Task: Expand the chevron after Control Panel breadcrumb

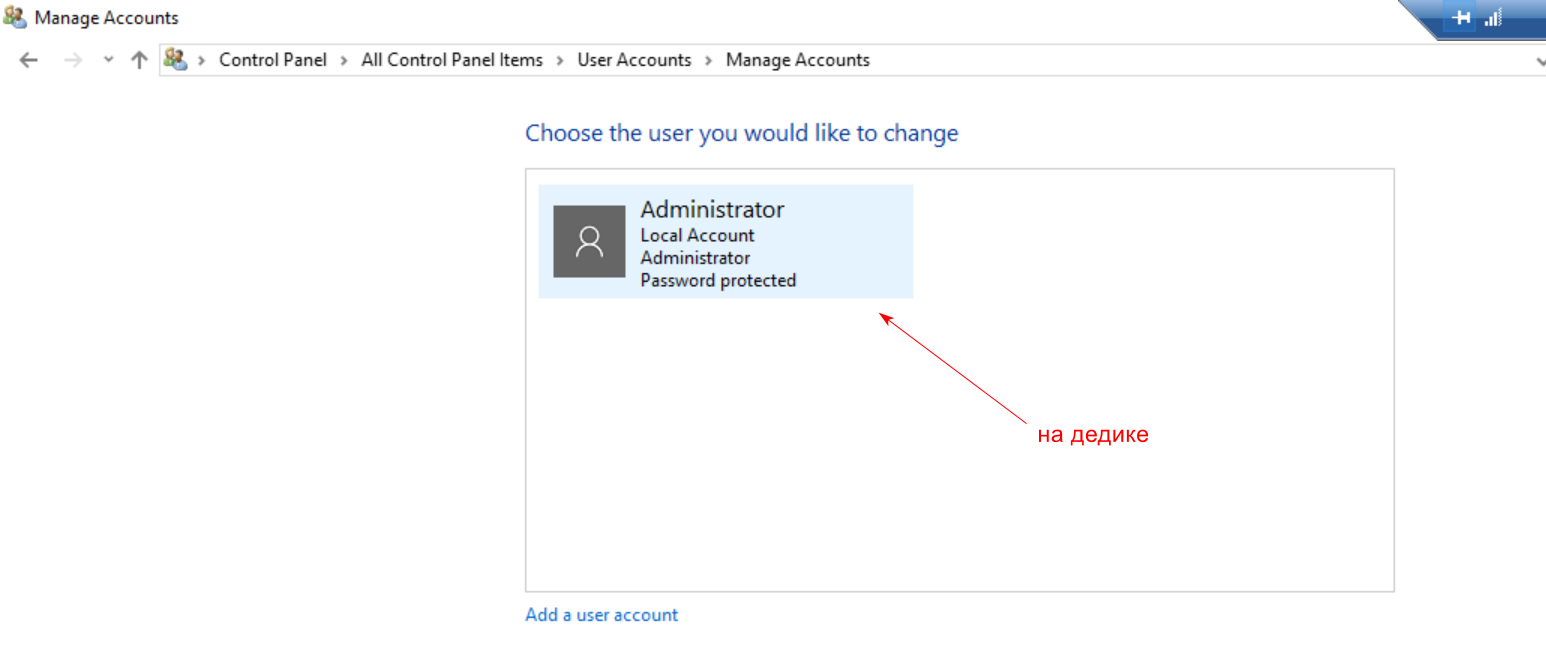Action: 343,60
